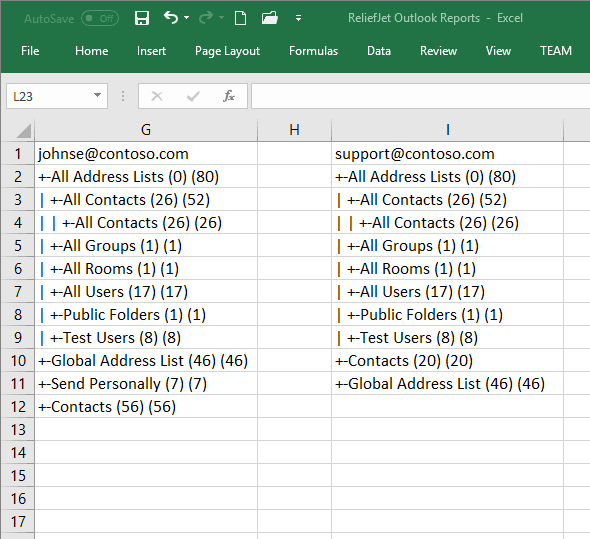Select the support@contoso.com cell
The image size is (590, 539).
tap(447, 154)
